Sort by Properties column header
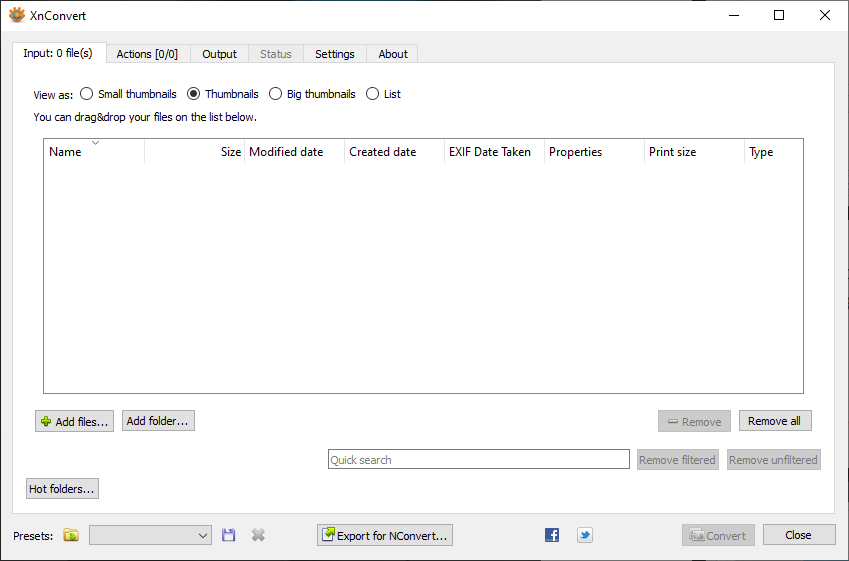Screen dimensions: 849x561 pos(594,152)
